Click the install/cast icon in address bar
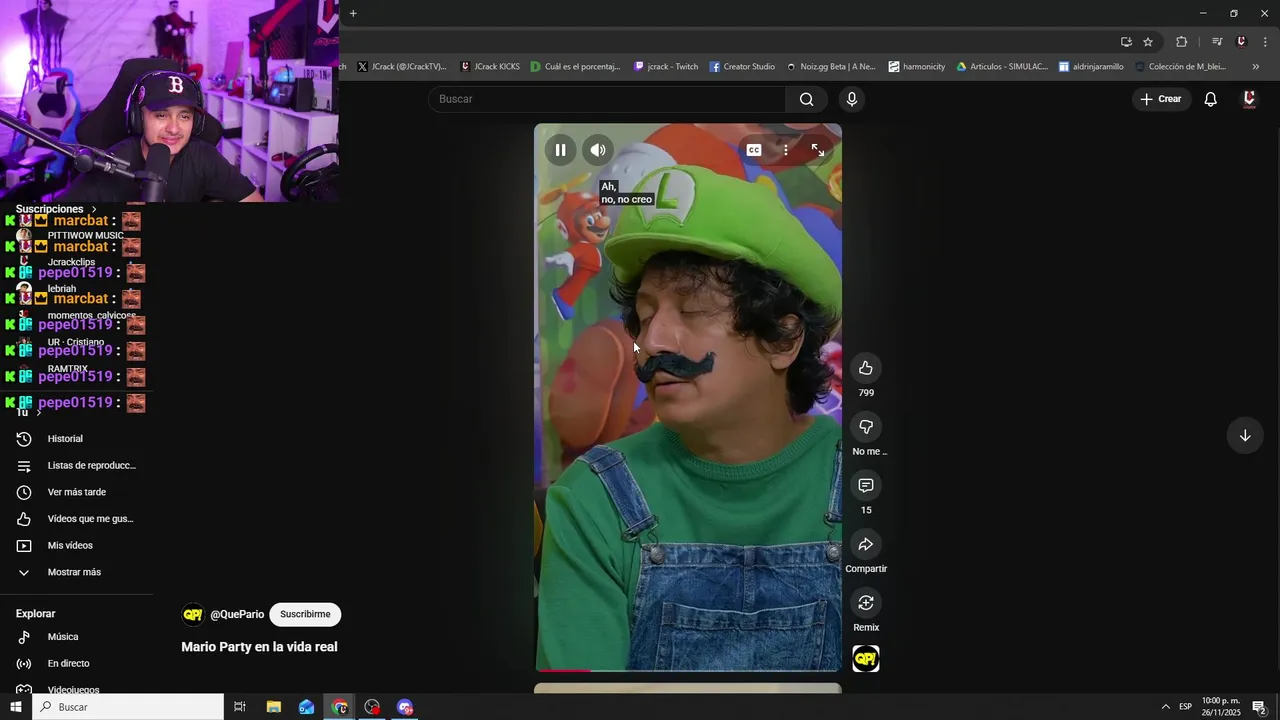The height and width of the screenshot is (720, 1280). click(x=1126, y=42)
